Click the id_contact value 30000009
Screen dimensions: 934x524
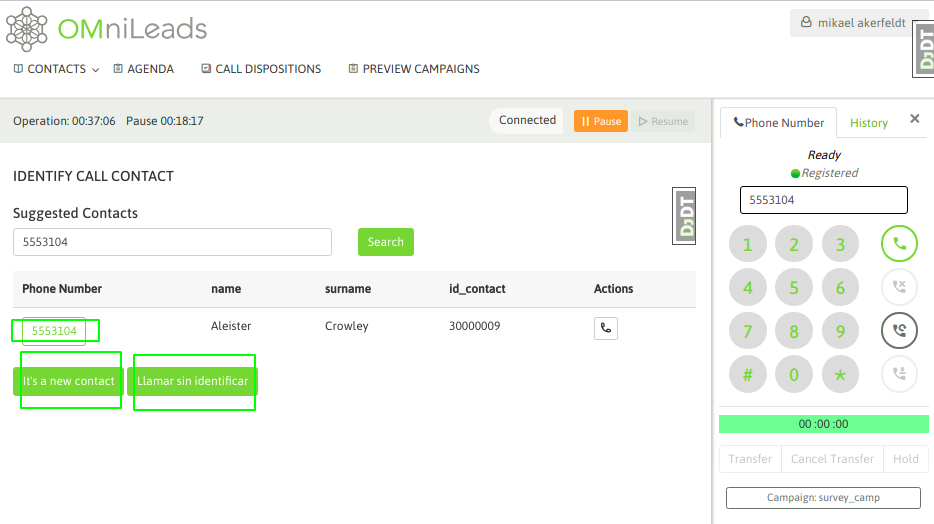[x=475, y=326]
